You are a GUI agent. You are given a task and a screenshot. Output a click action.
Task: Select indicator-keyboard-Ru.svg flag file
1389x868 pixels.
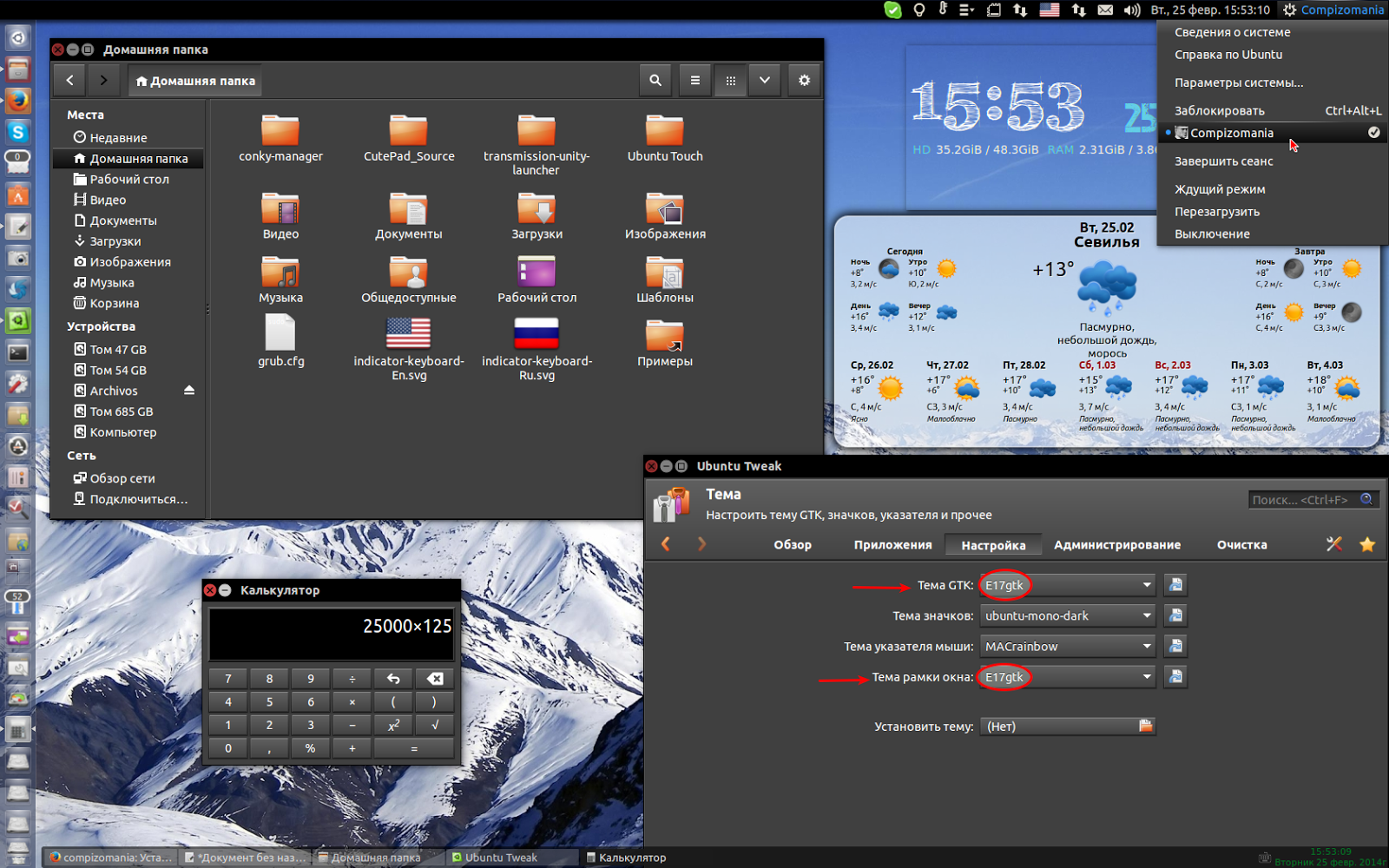pyautogui.click(x=537, y=348)
